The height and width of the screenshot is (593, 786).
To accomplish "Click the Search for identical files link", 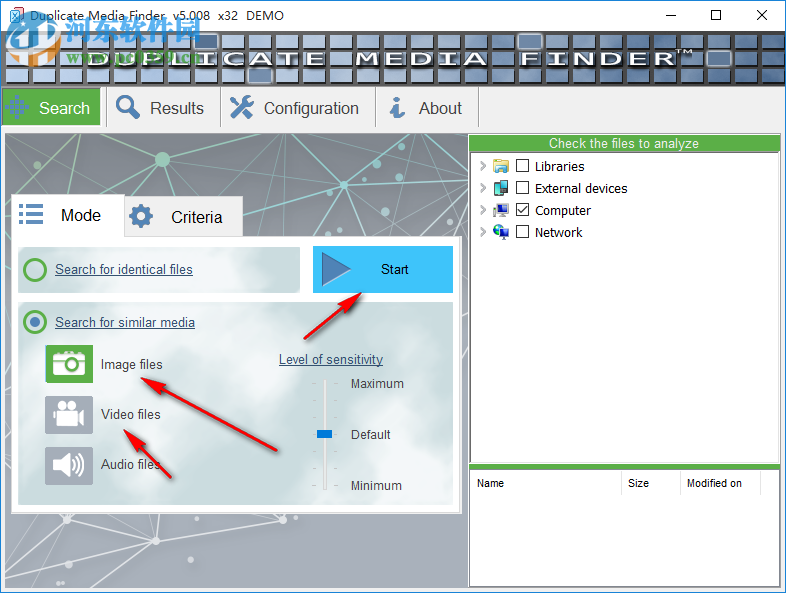I will click(124, 269).
